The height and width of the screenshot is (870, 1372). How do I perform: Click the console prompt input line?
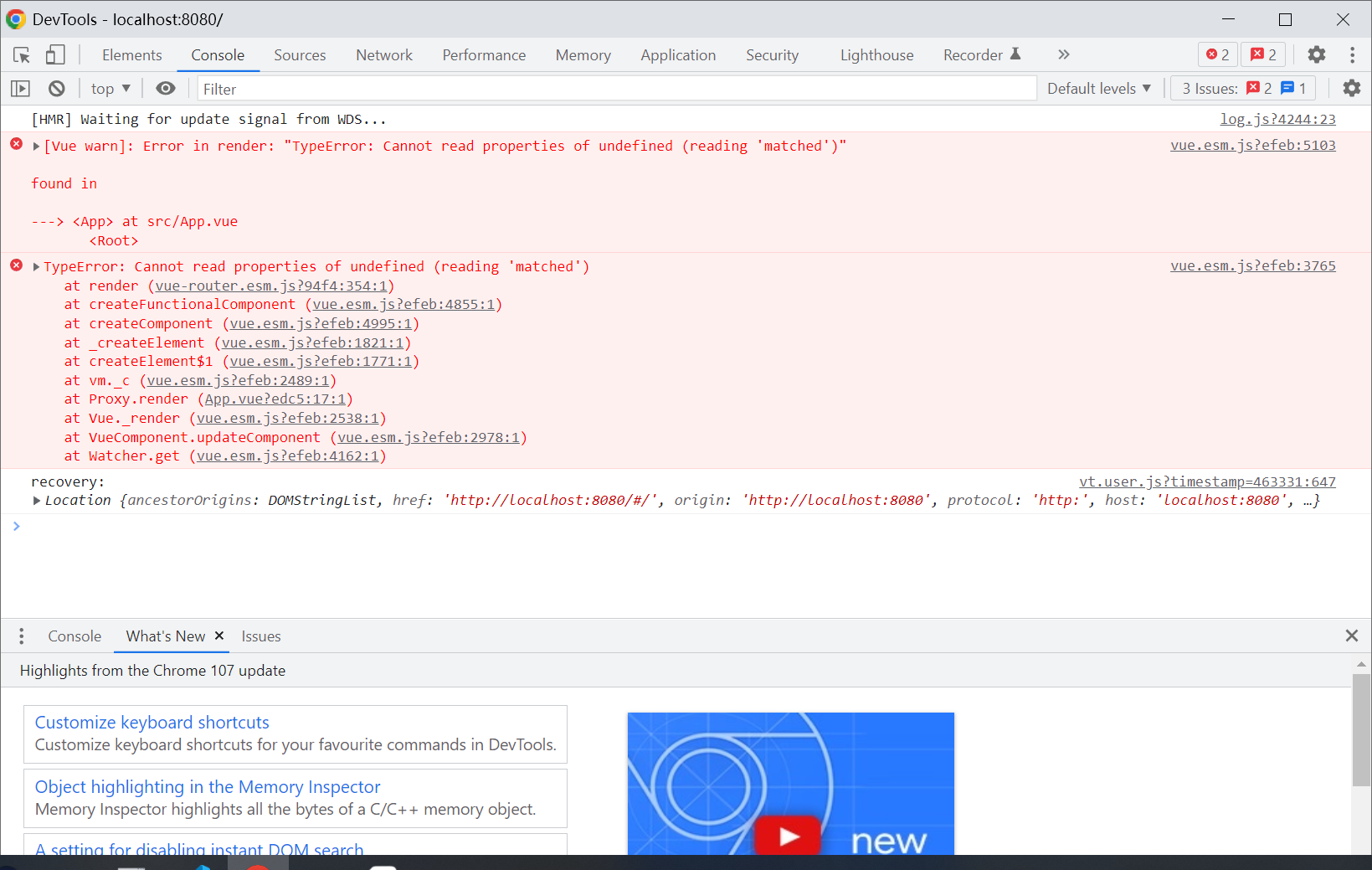(x=686, y=526)
